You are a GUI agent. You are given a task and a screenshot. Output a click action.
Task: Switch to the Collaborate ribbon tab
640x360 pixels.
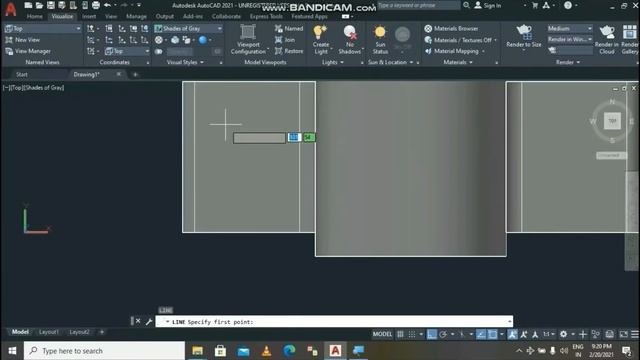226,17
